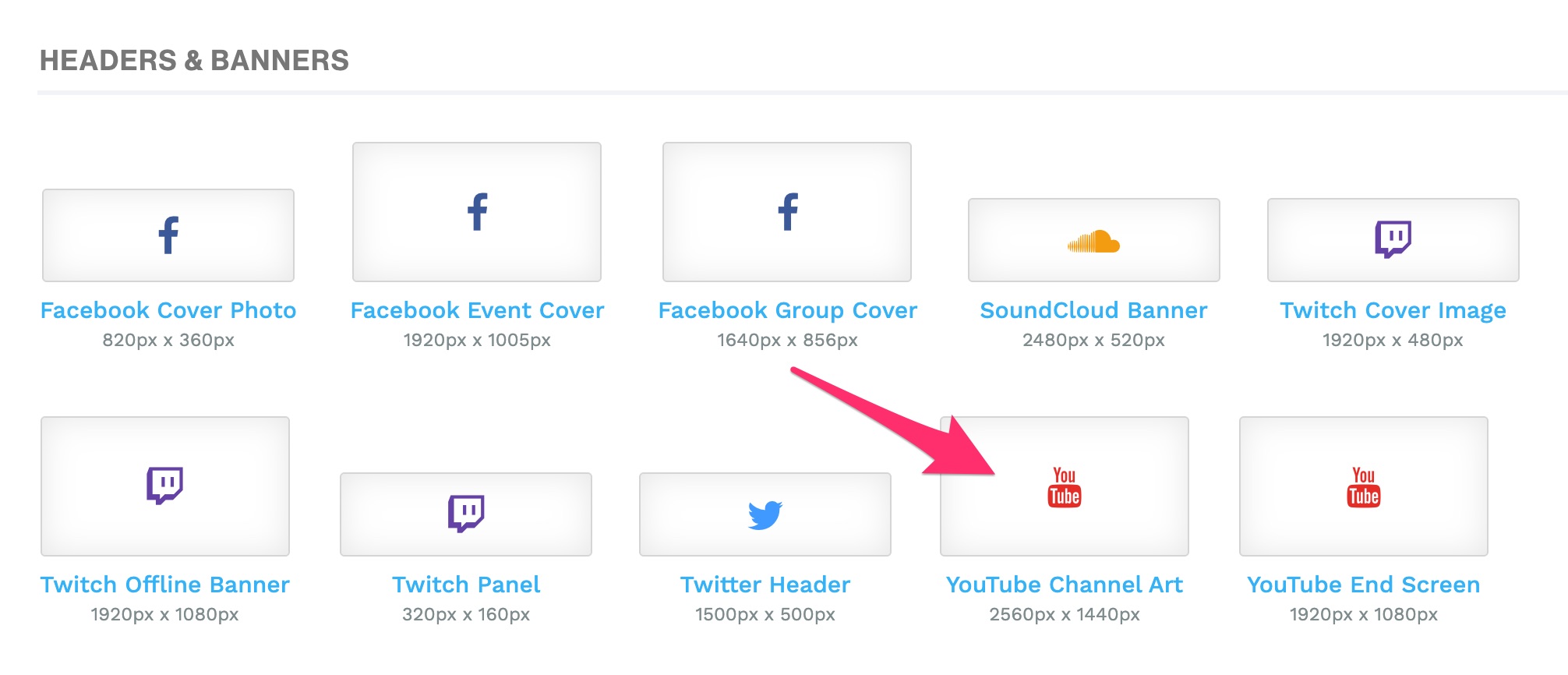This screenshot has height=675, width=1568.
Task: Follow the Twitch Cover Image link
Action: pyautogui.click(x=1393, y=311)
